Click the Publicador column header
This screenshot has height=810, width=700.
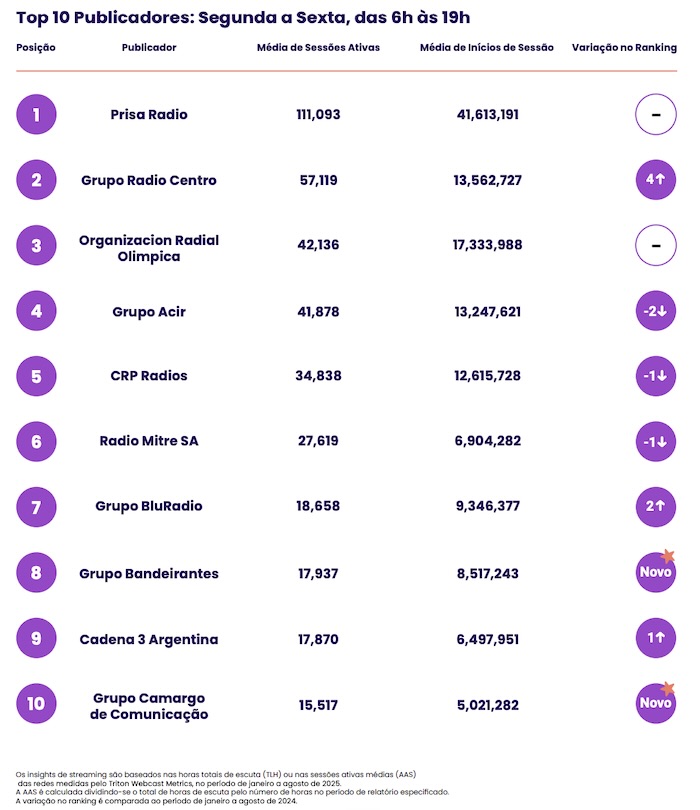(149, 48)
